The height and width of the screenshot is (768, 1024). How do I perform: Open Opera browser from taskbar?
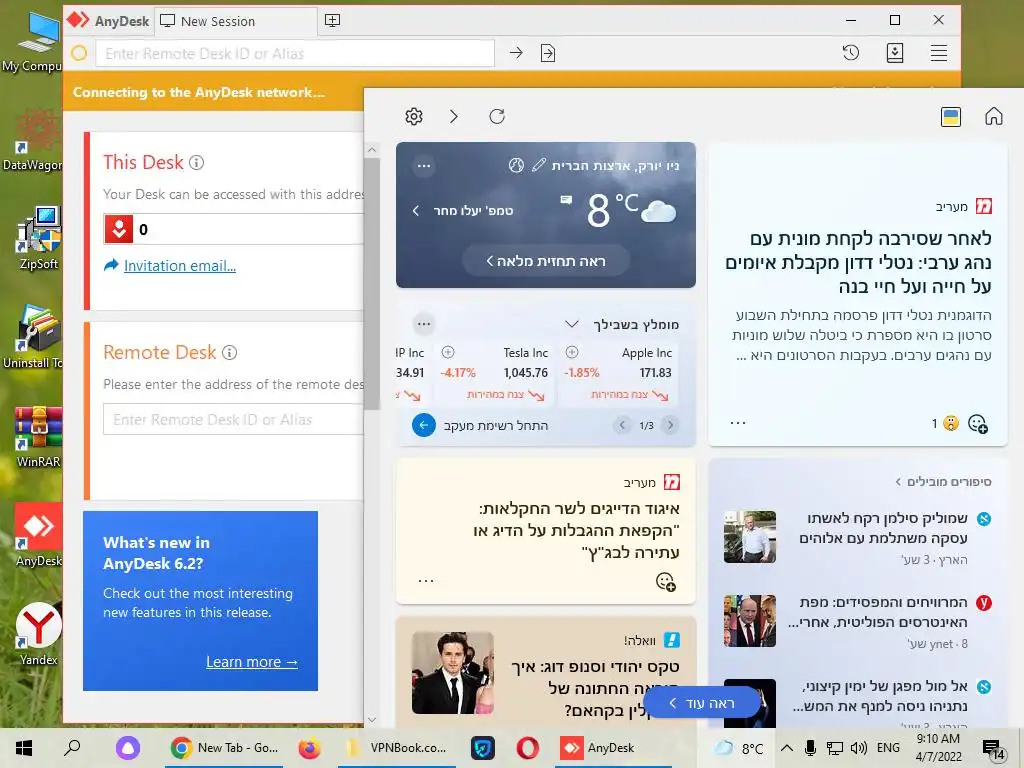[527, 748]
